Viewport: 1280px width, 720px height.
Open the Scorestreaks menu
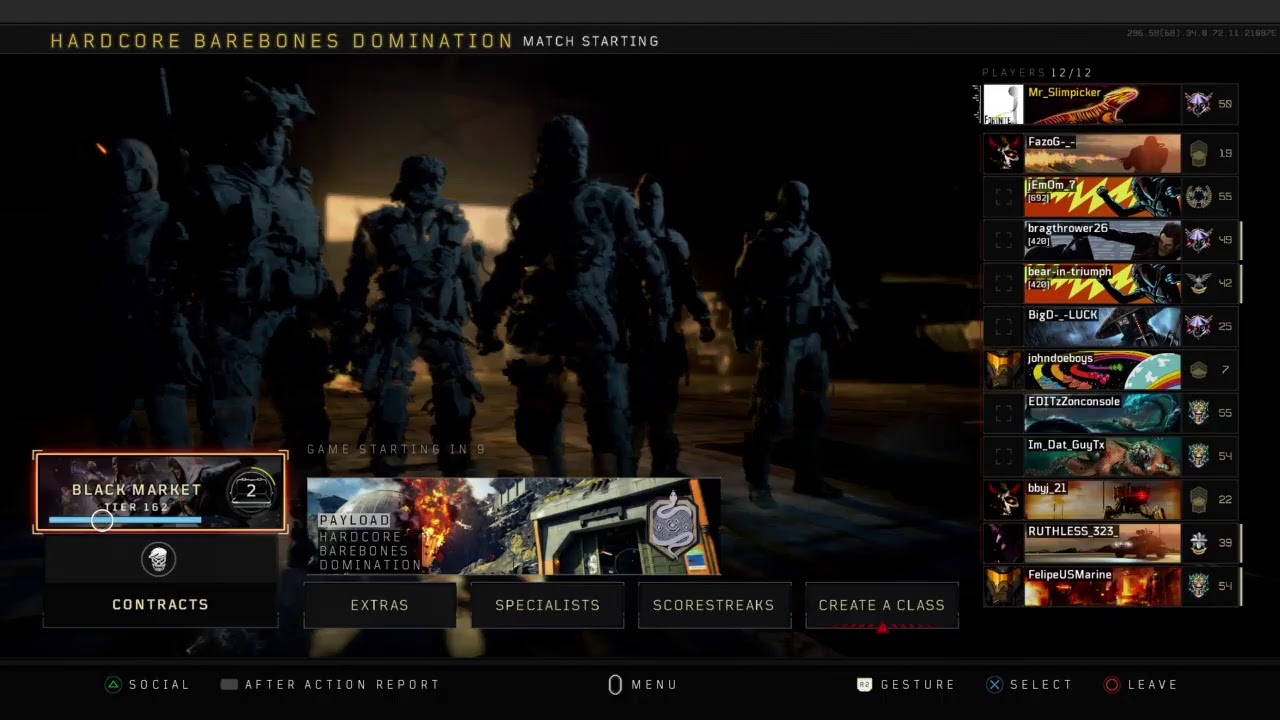click(714, 605)
